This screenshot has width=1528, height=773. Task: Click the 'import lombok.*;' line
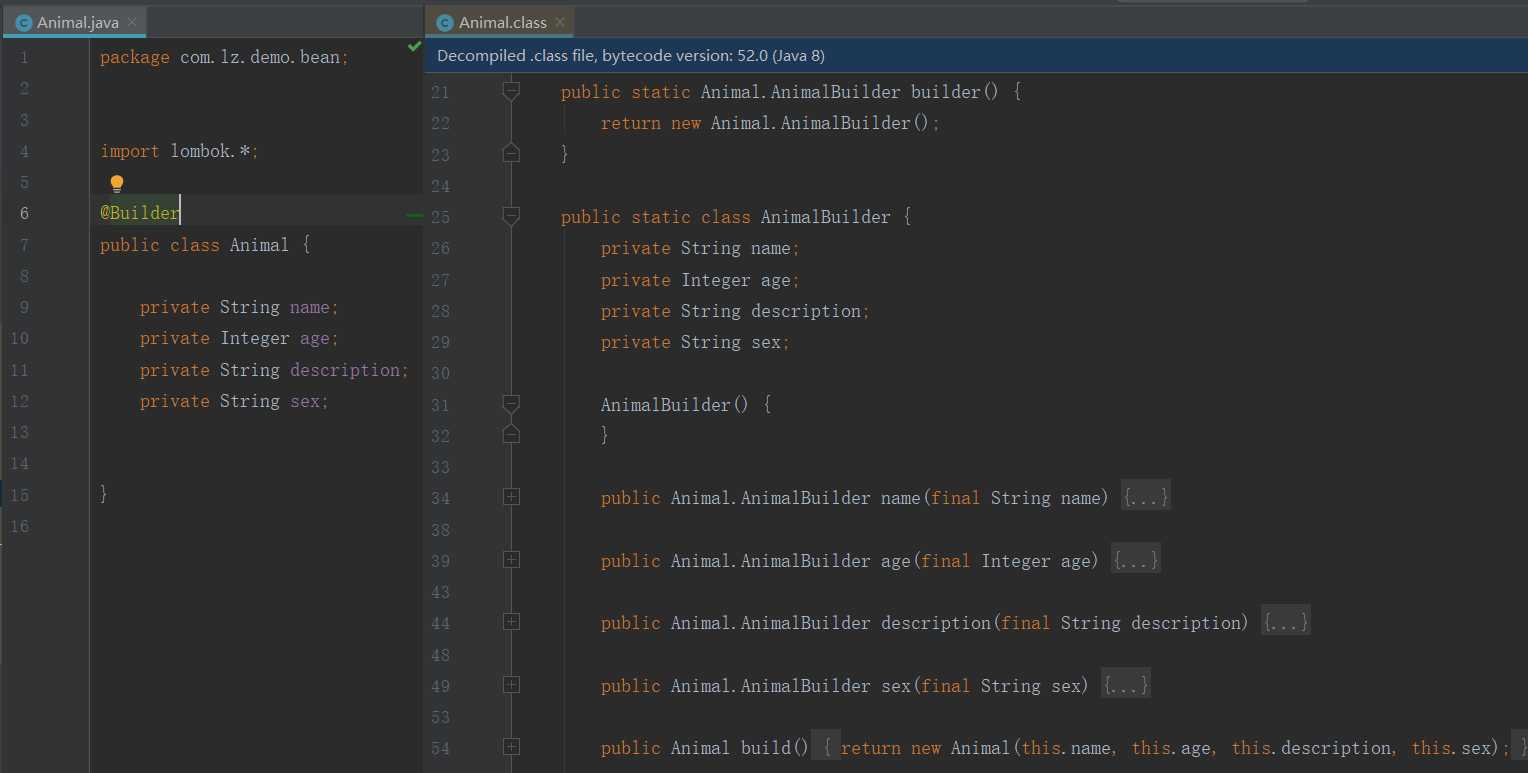(179, 151)
